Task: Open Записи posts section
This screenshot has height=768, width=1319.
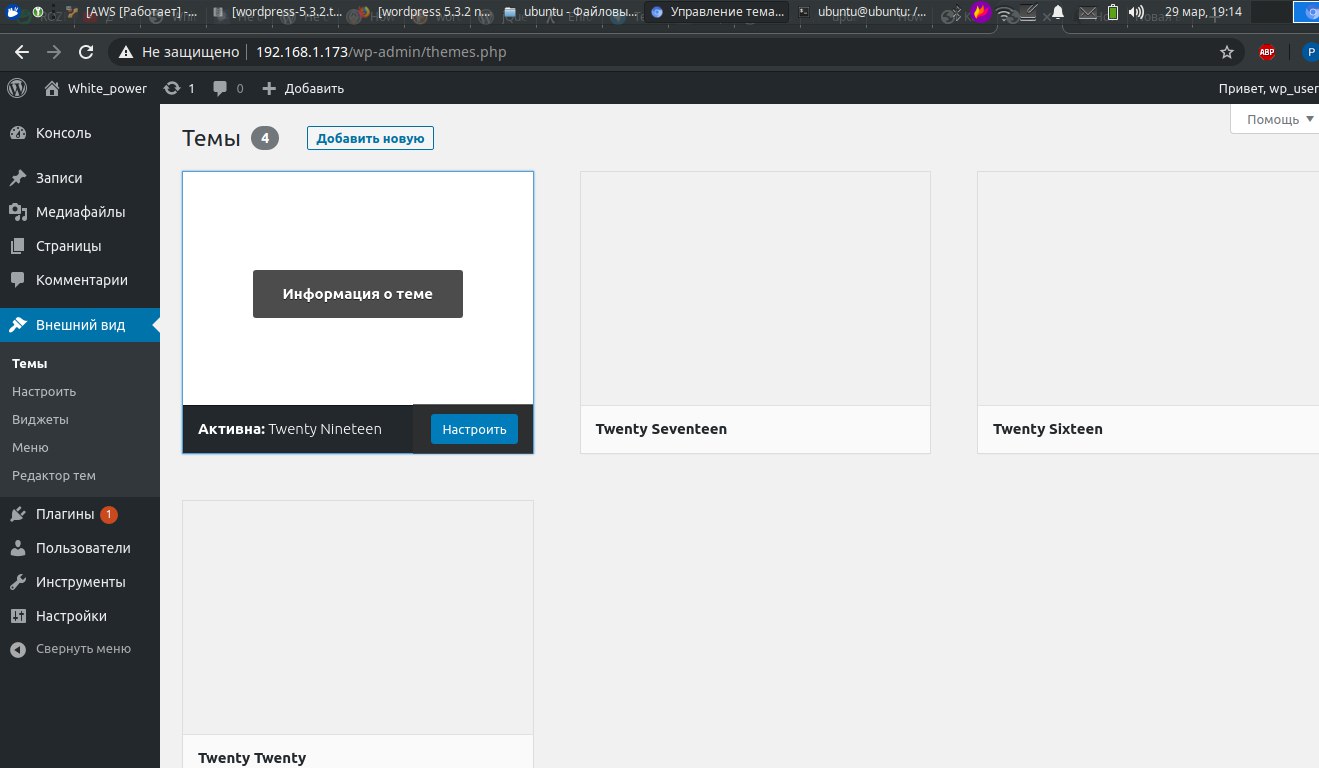Action: [x=80, y=178]
